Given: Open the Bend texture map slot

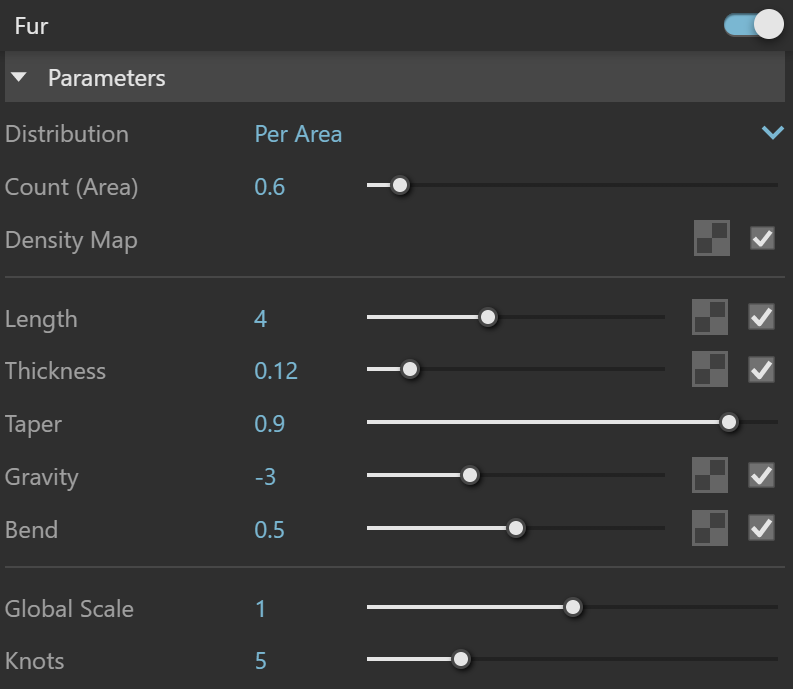Looking at the screenshot, I should [710, 528].
